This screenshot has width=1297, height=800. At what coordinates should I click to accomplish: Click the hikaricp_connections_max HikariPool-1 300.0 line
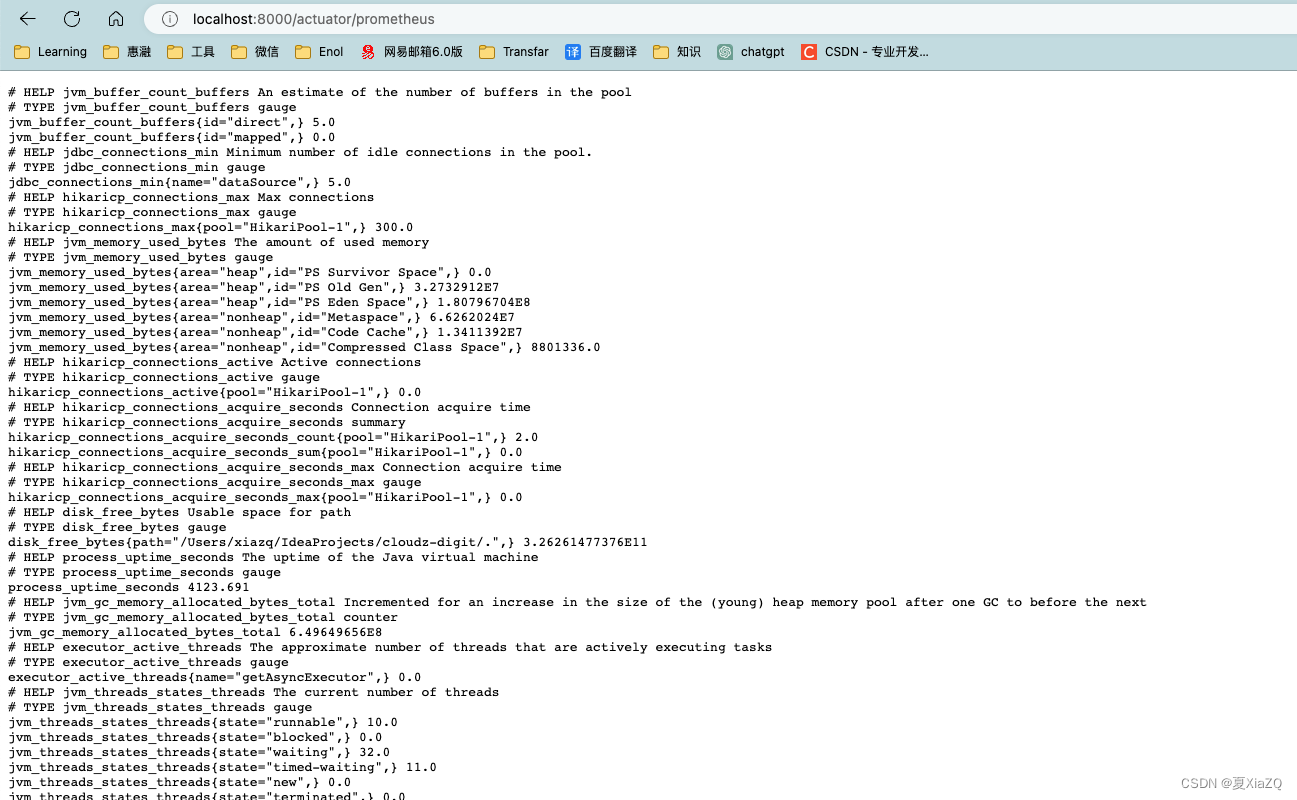pos(211,227)
